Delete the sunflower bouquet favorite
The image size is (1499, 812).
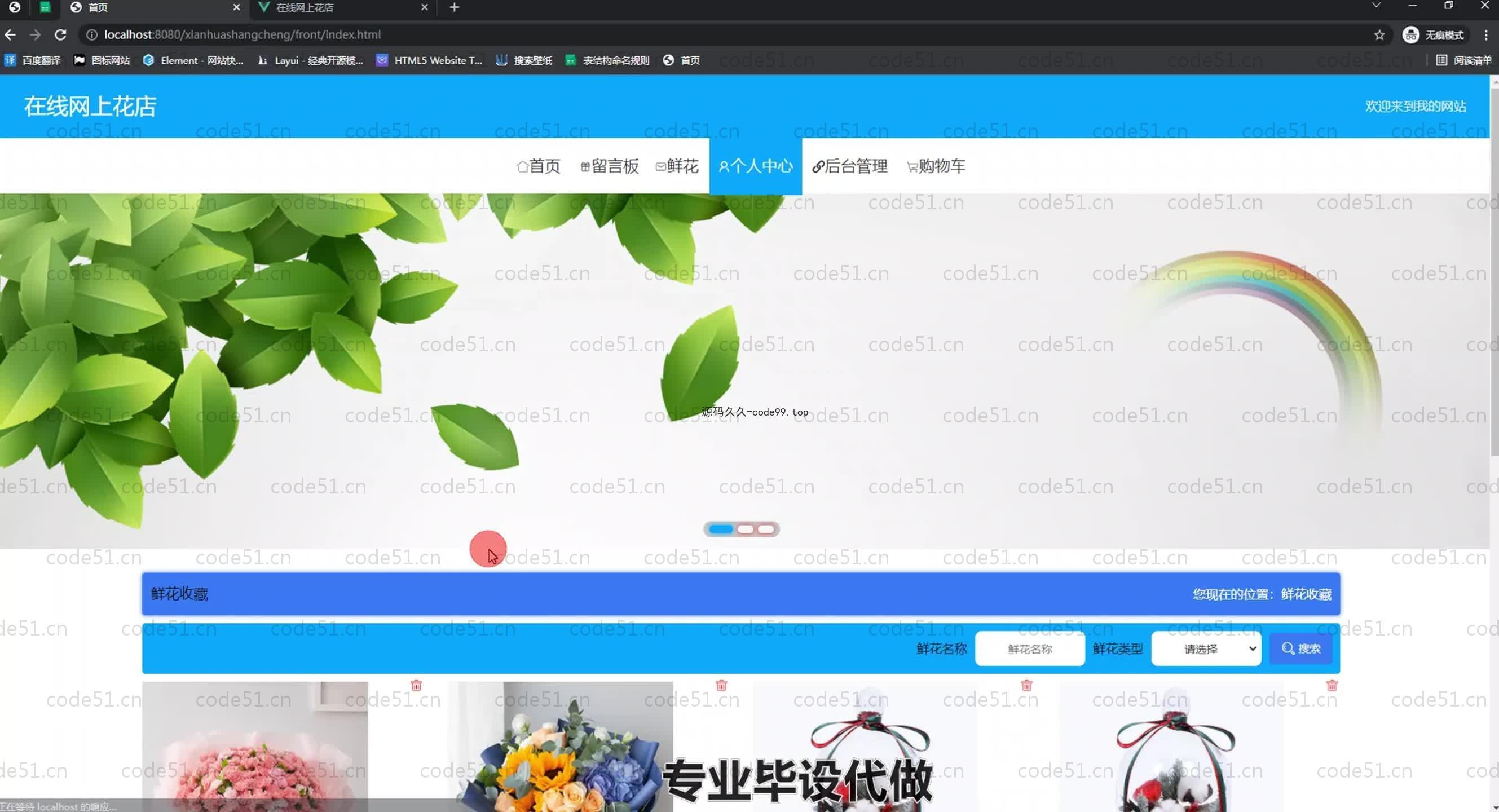[x=721, y=686]
